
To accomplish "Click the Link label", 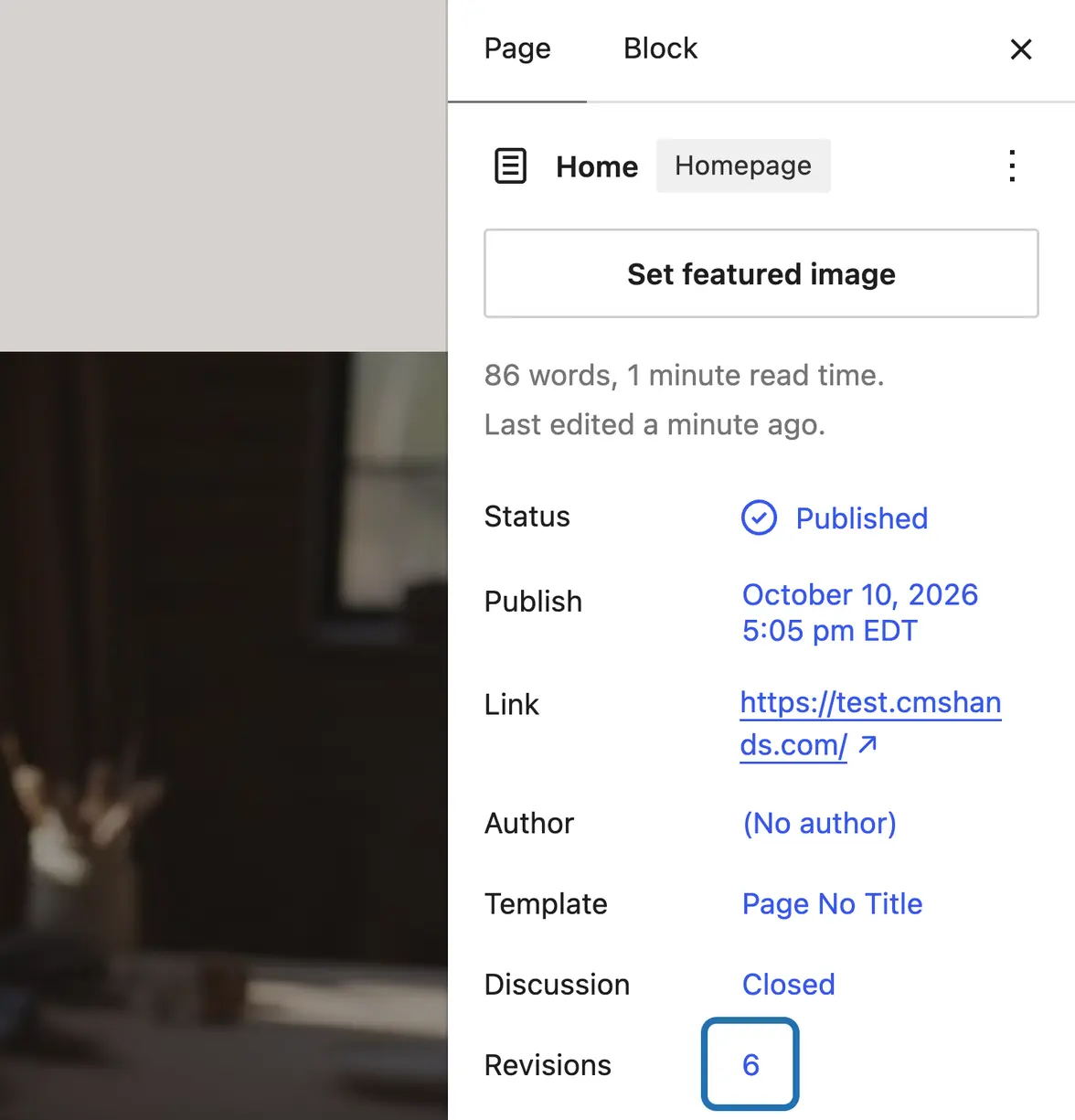I will (x=511, y=704).
